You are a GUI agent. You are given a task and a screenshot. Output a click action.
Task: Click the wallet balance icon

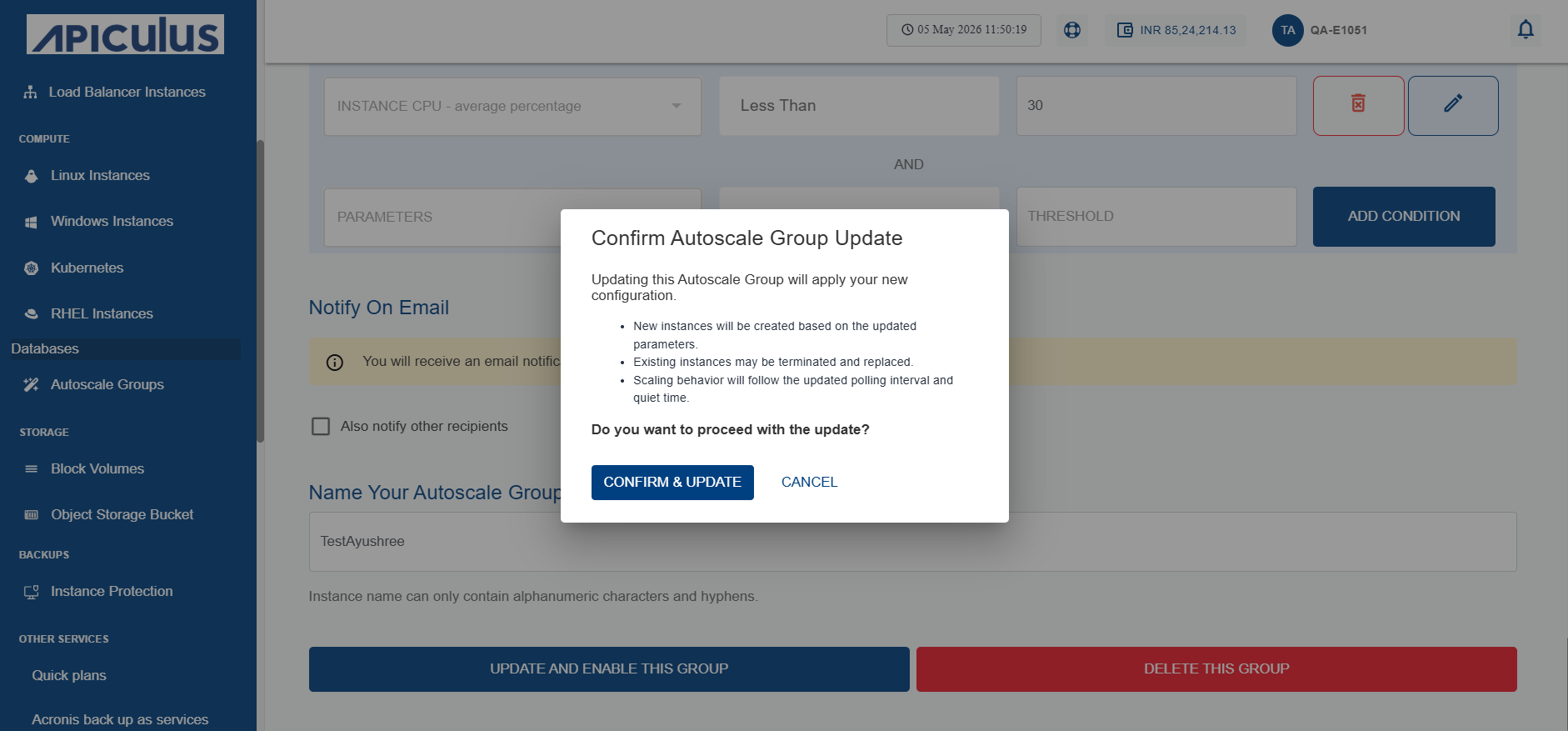click(x=1125, y=30)
